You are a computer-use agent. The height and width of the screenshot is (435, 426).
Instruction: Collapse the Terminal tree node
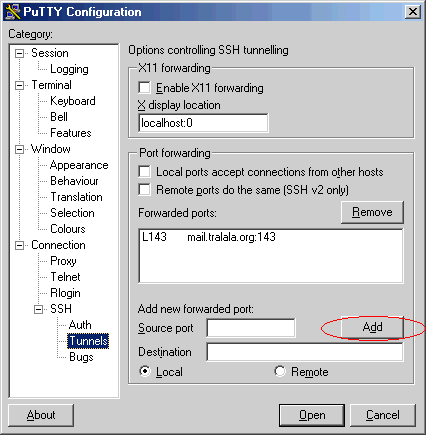[20, 85]
